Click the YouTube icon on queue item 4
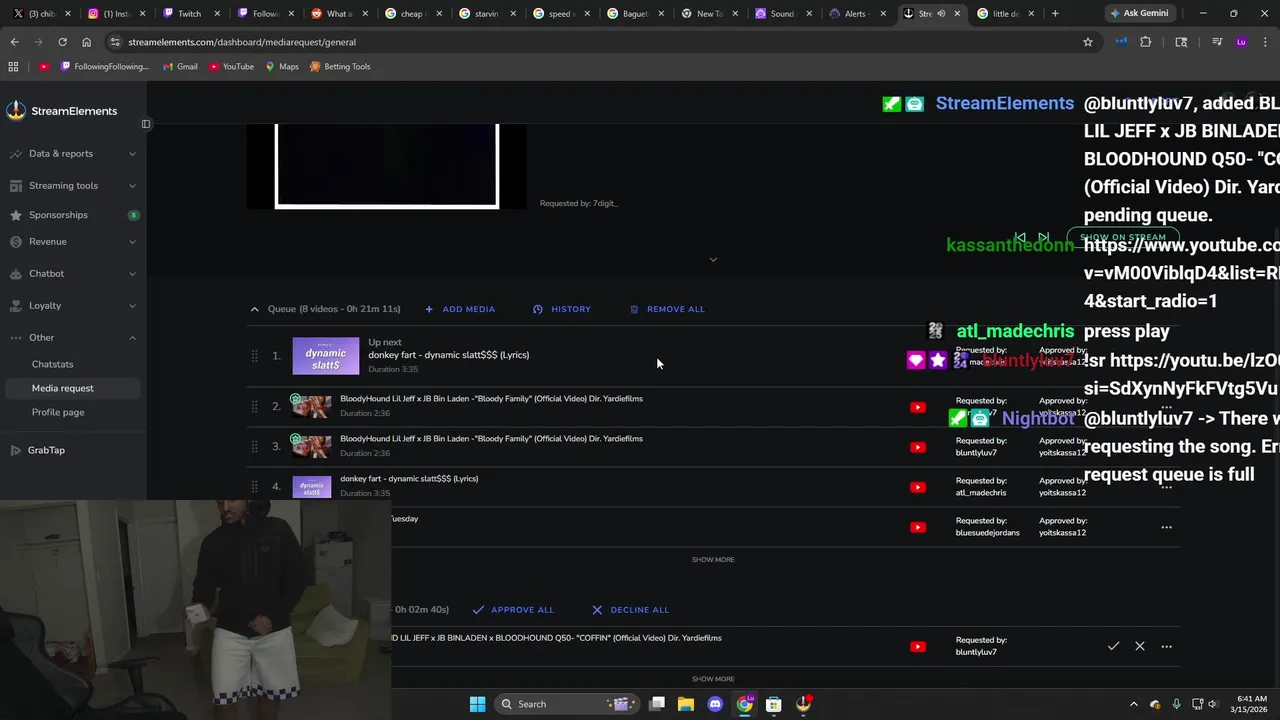Viewport: 1280px width, 720px height. point(918,487)
